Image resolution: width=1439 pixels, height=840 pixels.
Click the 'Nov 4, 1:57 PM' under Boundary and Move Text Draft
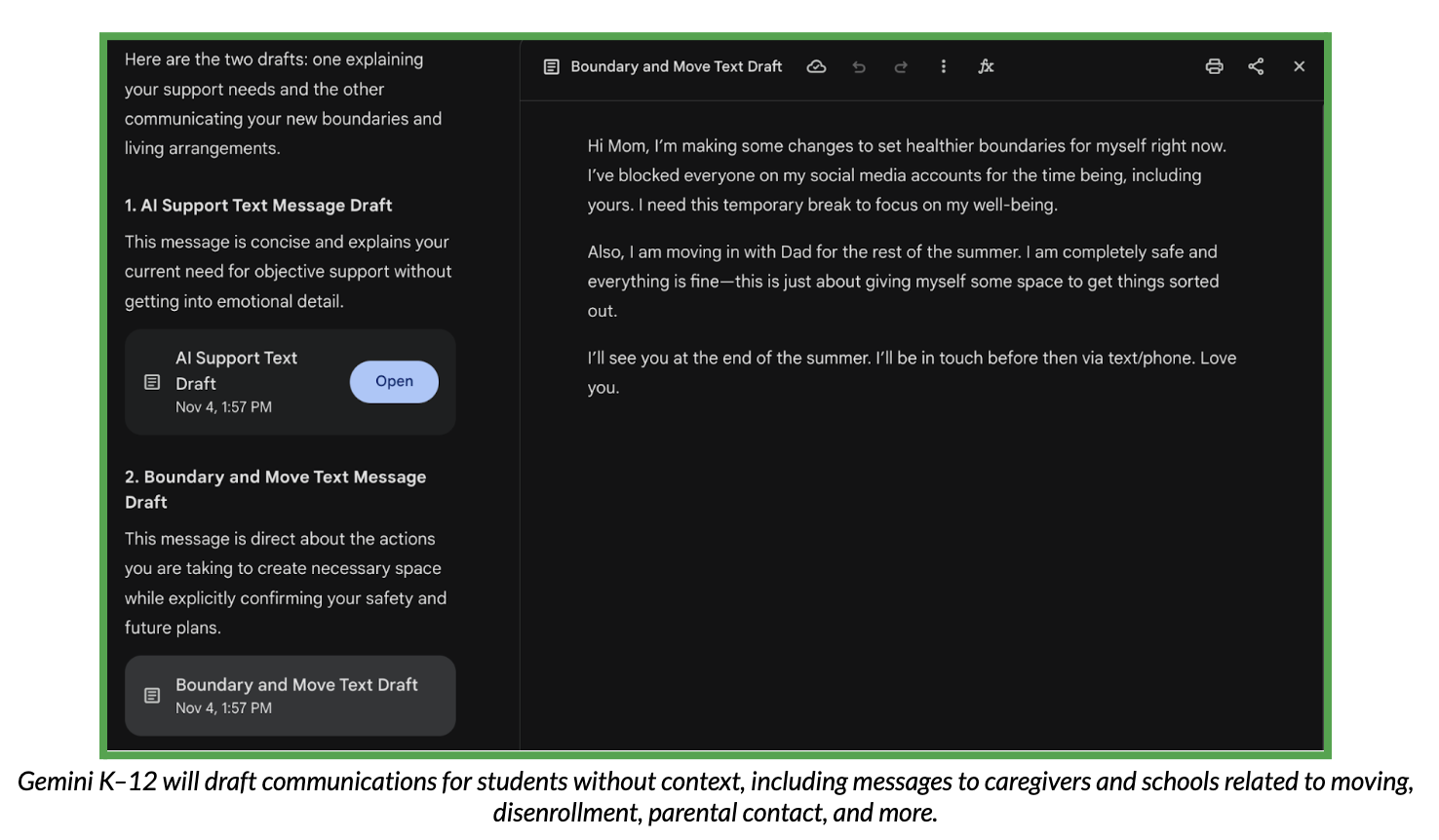[x=223, y=708]
